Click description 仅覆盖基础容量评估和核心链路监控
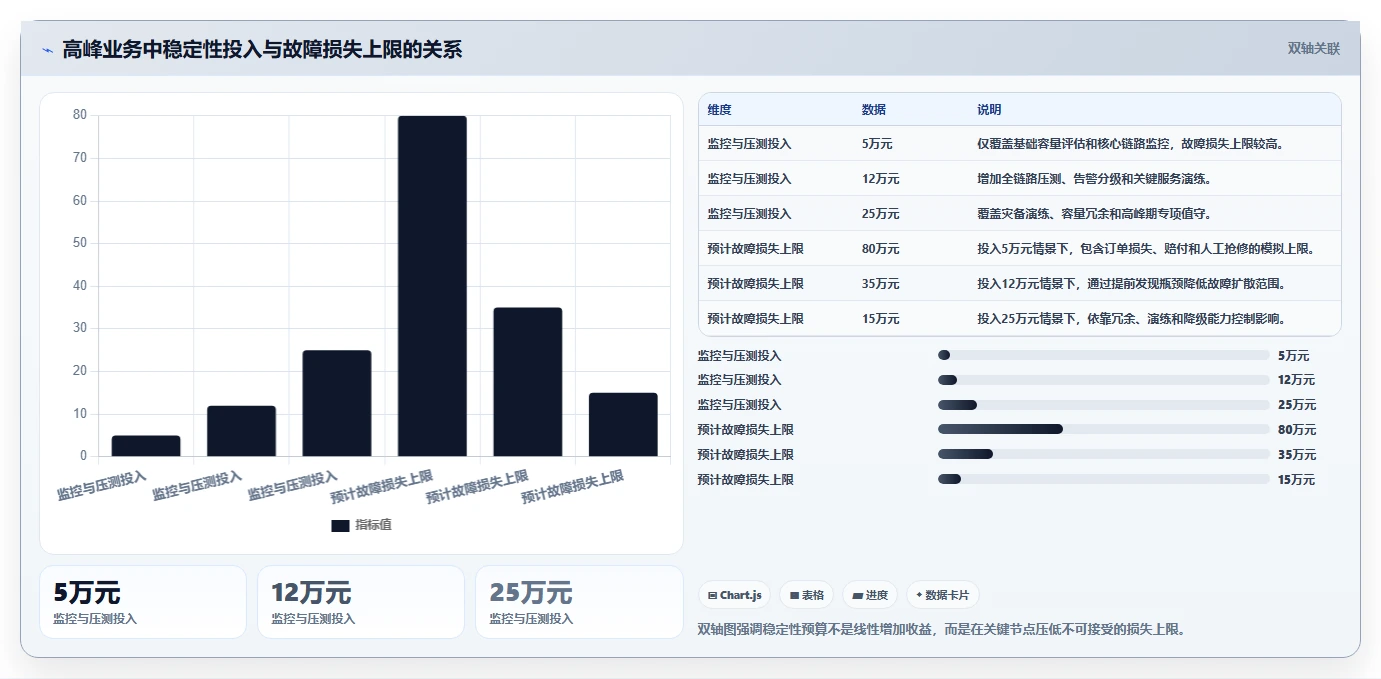 click(1131, 144)
